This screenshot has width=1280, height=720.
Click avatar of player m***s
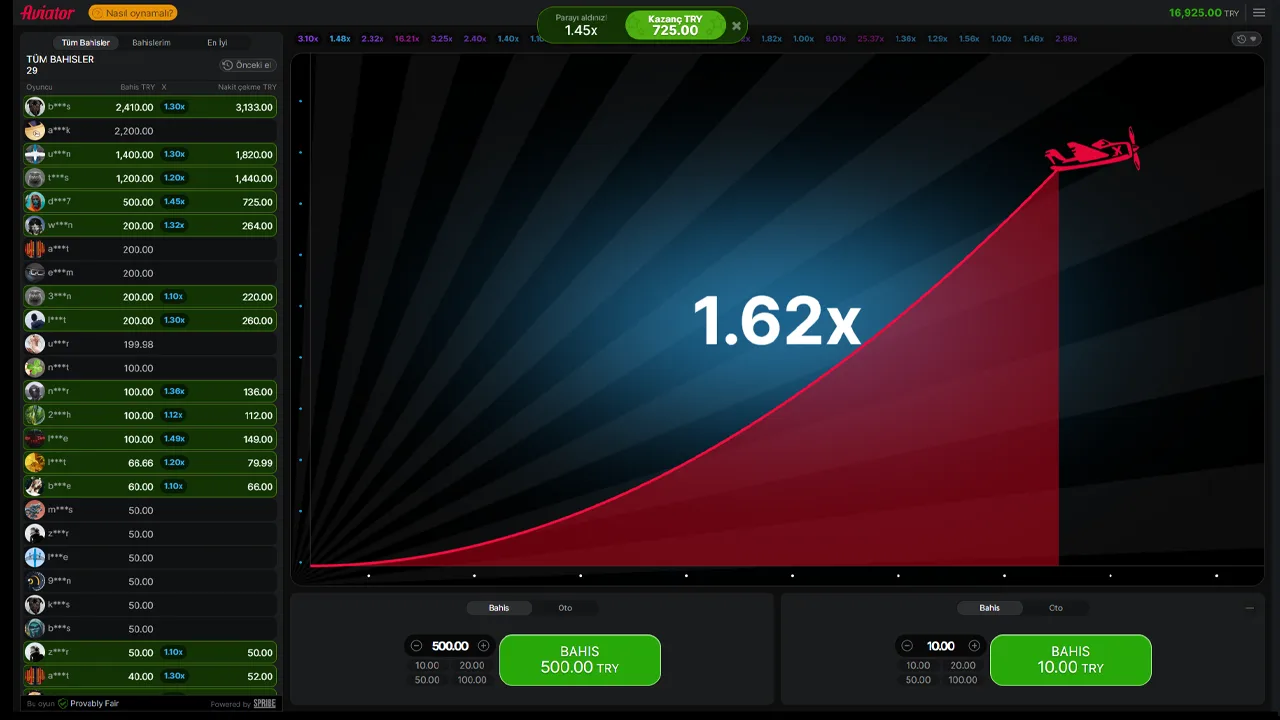click(x=35, y=510)
